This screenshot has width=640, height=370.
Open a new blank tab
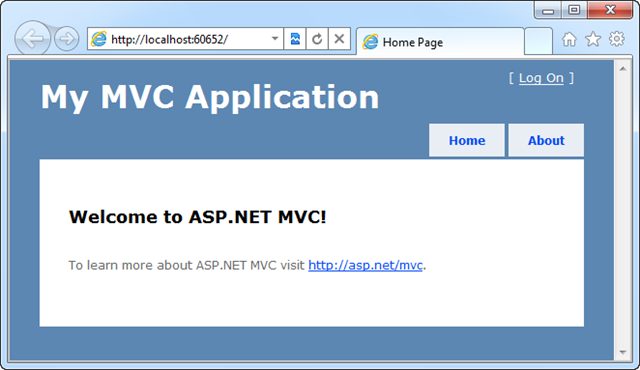(x=538, y=41)
